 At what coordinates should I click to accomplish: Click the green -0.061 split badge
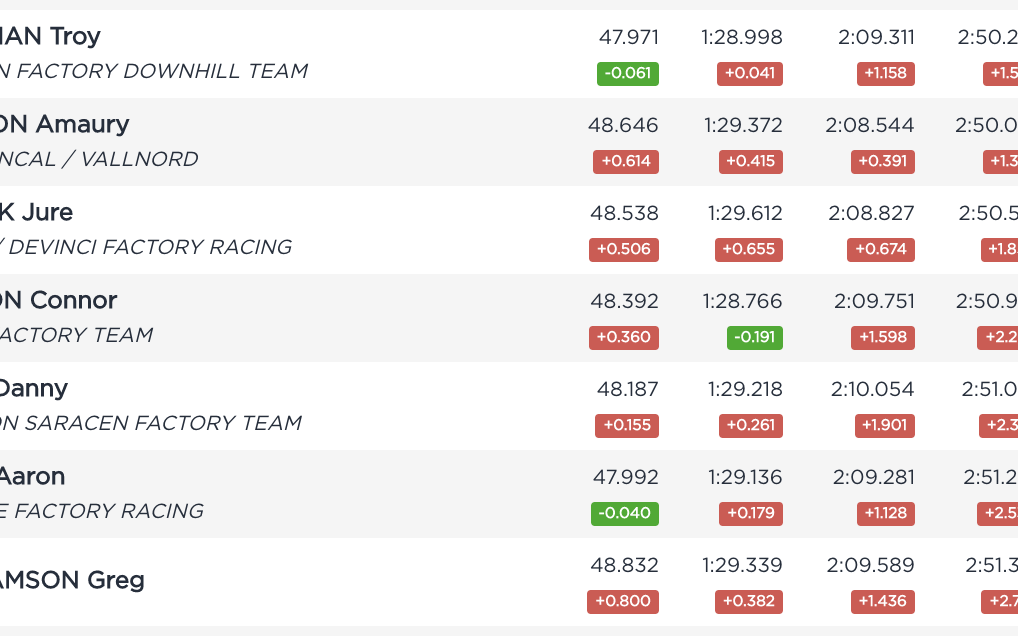[628, 73]
